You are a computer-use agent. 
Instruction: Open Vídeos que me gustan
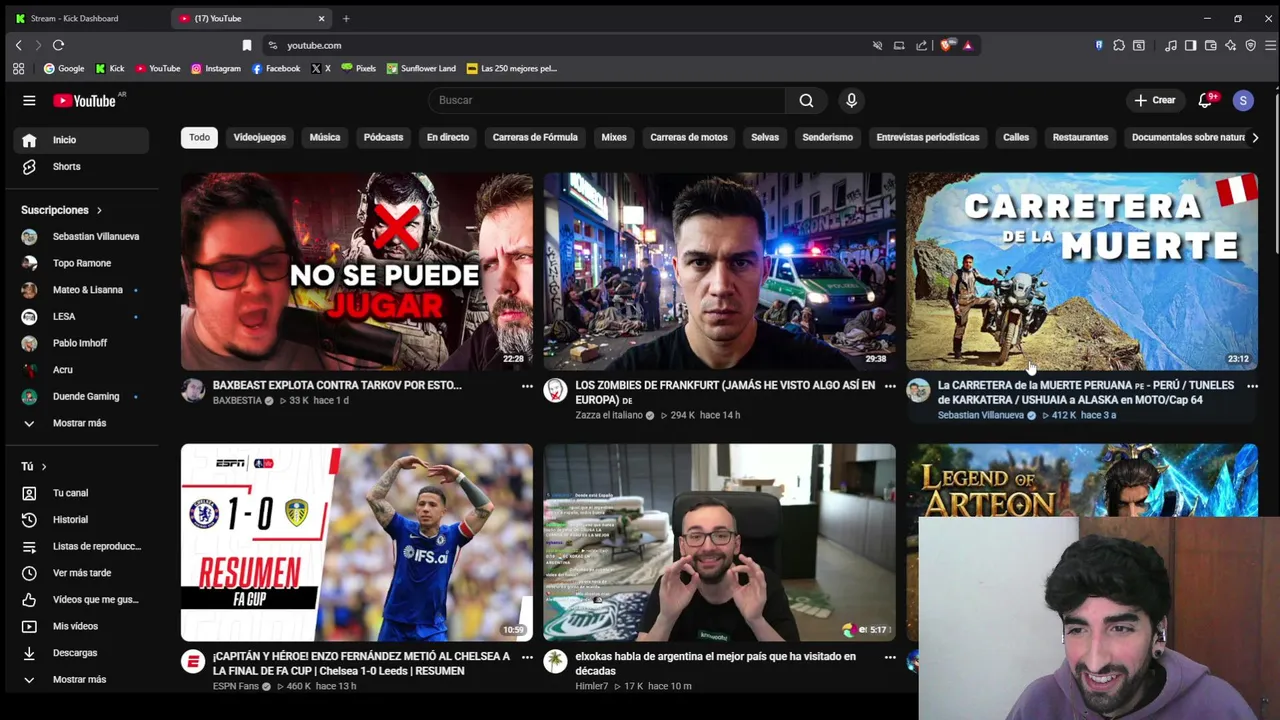(x=80, y=599)
